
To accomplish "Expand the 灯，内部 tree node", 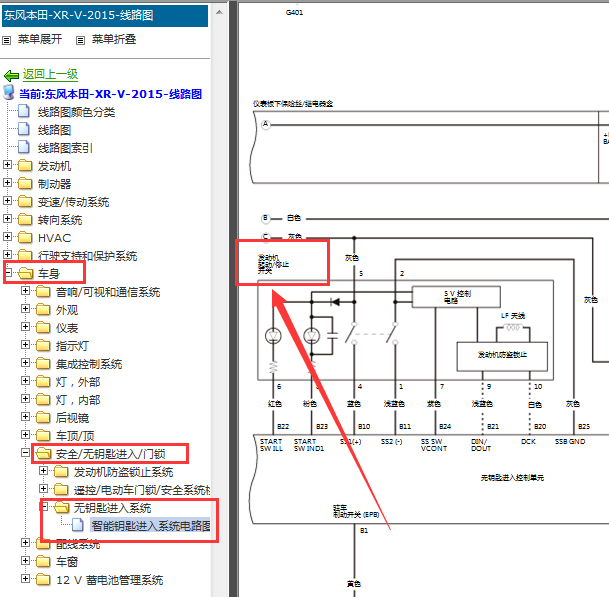I will [x=25, y=399].
